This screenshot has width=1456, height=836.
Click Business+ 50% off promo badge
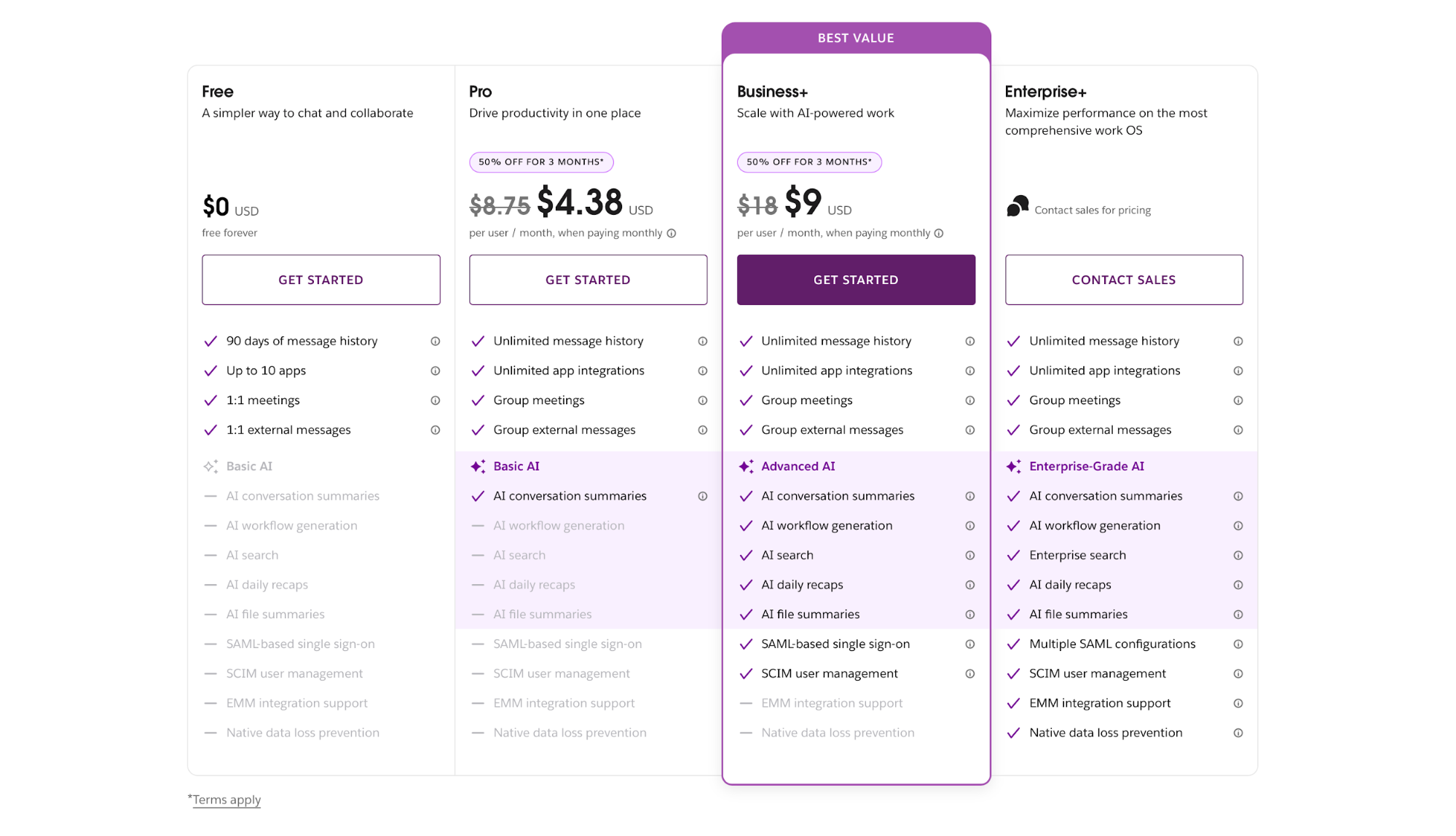(x=808, y=162)
